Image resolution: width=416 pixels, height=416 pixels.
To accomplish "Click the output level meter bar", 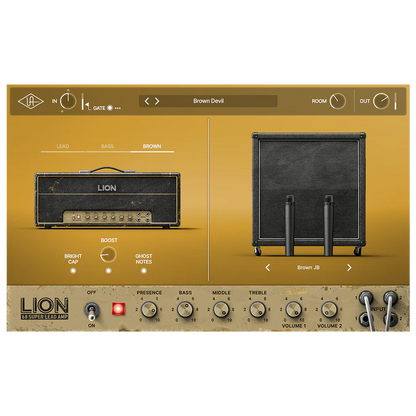I will tap(395, 101).
